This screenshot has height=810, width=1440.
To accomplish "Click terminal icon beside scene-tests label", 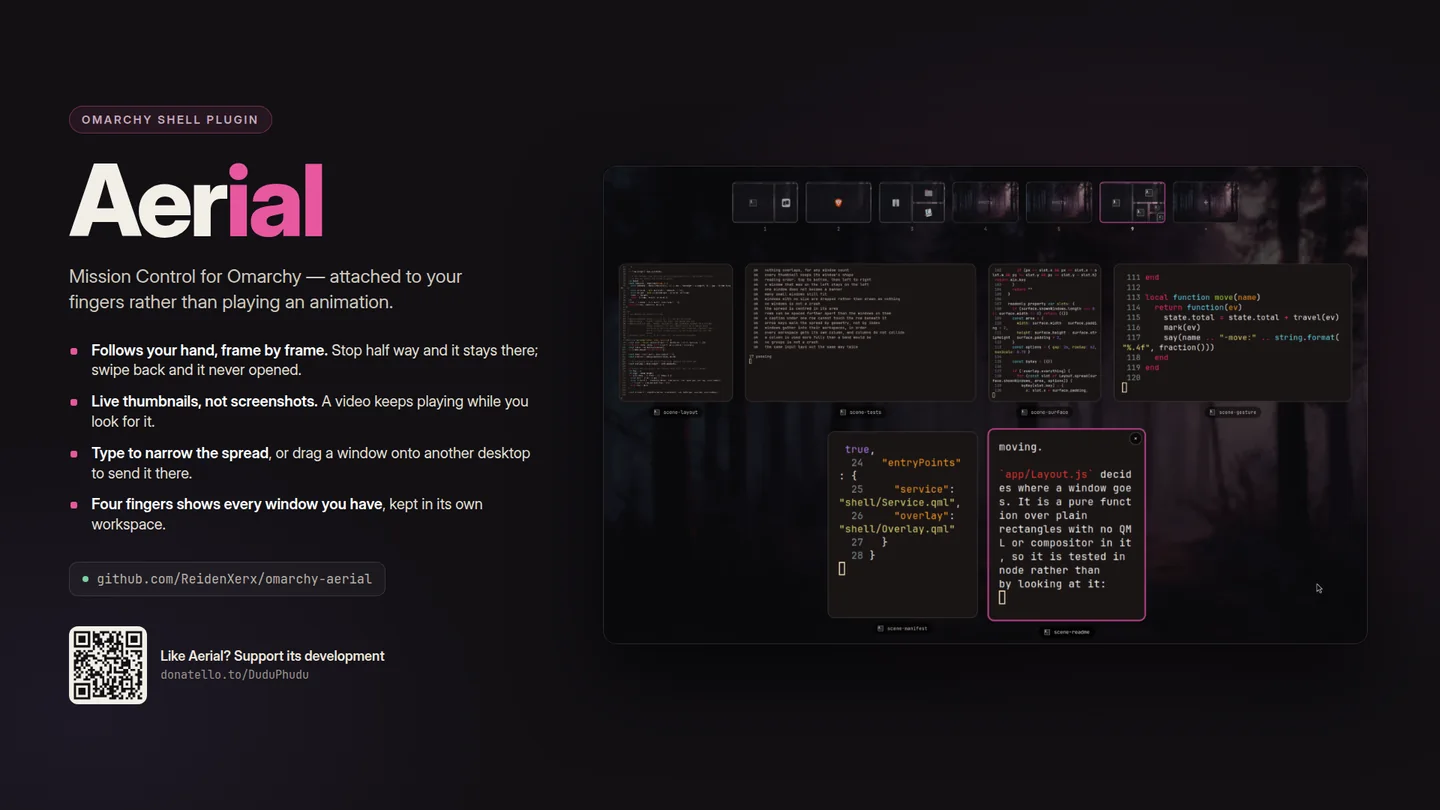I will click(843, 412).
